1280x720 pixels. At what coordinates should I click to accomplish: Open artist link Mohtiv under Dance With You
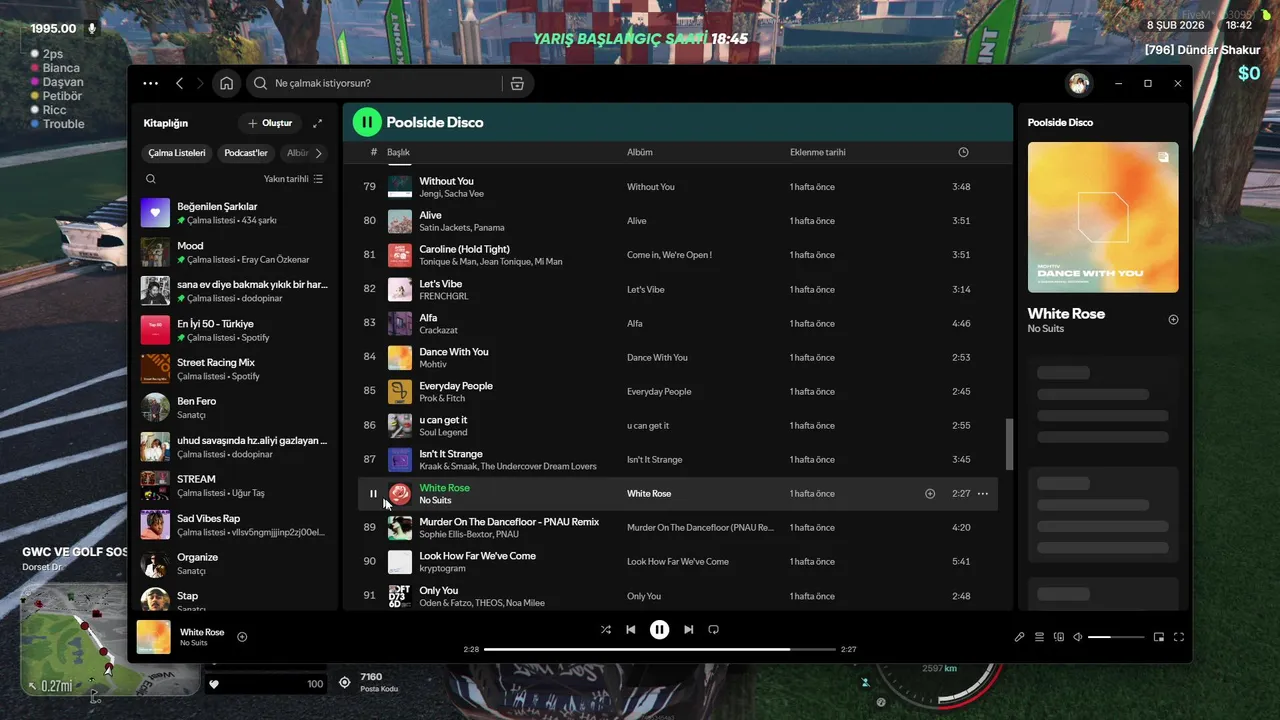[433, 364]
